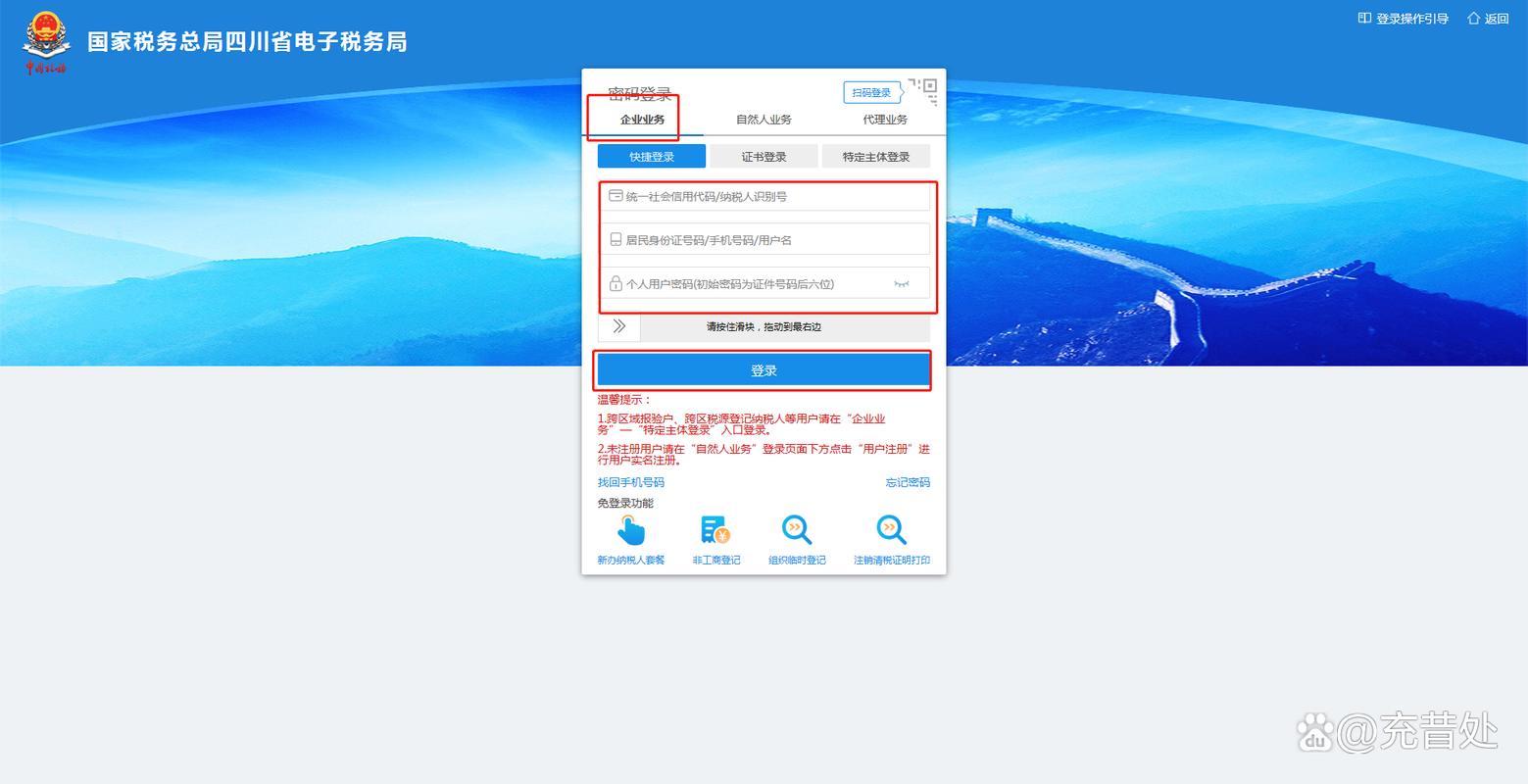Open 找回手机号码 link
Viewport: 1528px width, 784px height.
click(629, 481)
